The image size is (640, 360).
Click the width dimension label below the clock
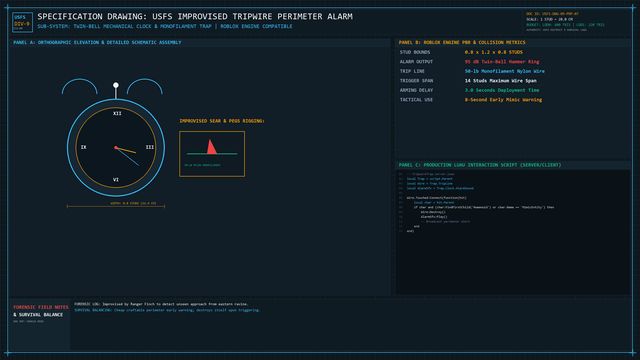tap(133, 203)
